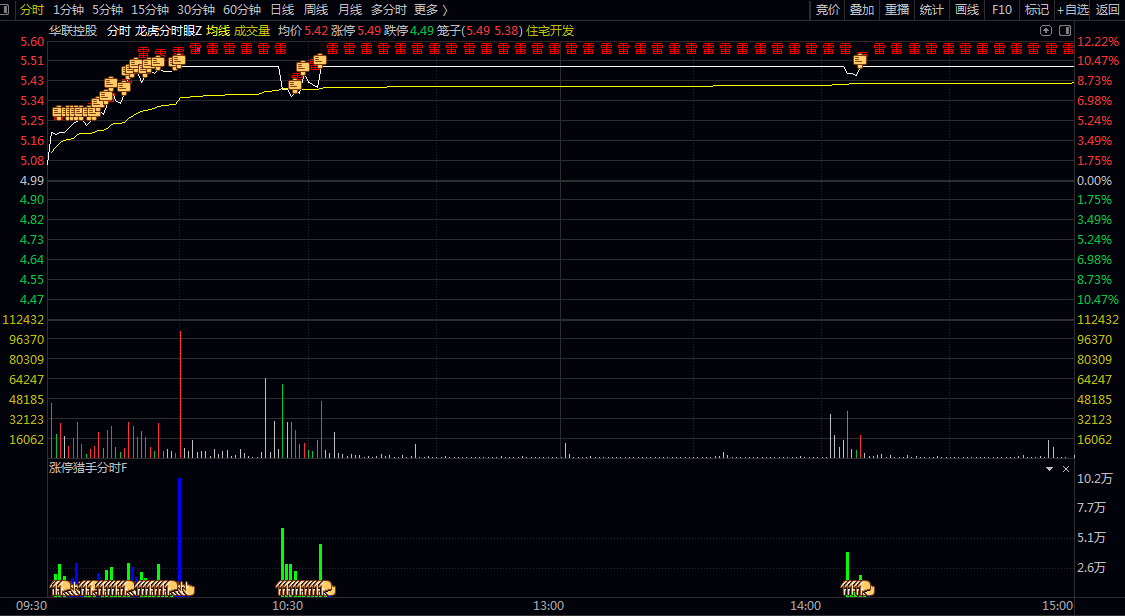Viewport: 1125px width, 616px height.
Task: Toggle the side panel layout icon
Action: 1065,30
